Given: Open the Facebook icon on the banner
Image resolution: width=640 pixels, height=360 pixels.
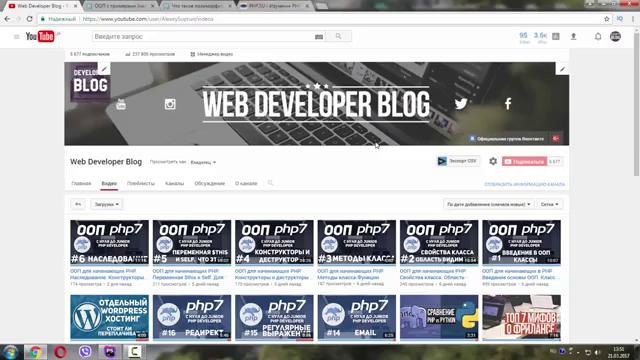Looking at the screenshot, I should (x=508, y=104).
